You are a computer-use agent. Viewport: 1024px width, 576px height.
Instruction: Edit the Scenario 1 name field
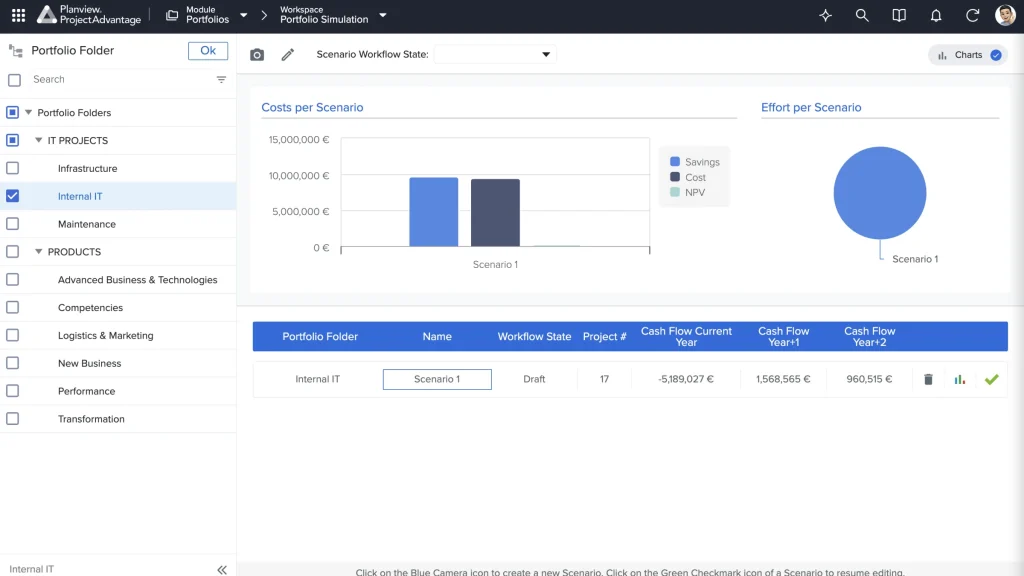point(437,379)
